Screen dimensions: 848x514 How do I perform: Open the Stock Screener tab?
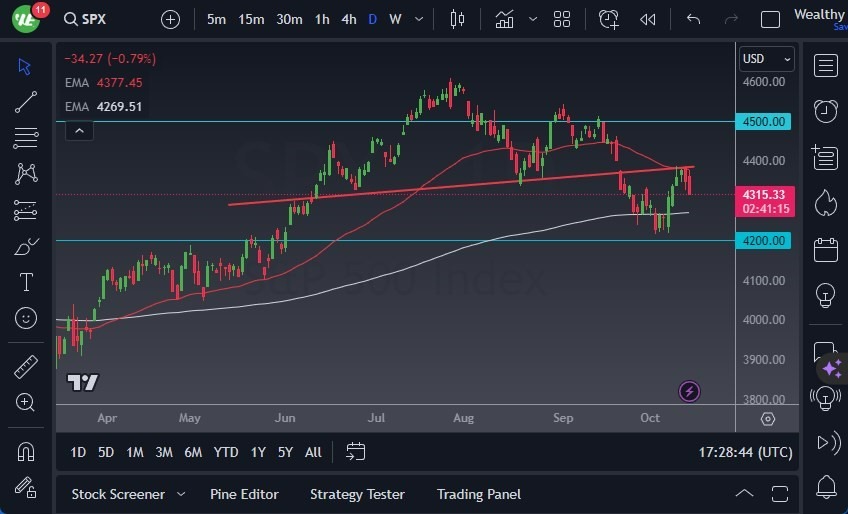(x=118, y=495)
